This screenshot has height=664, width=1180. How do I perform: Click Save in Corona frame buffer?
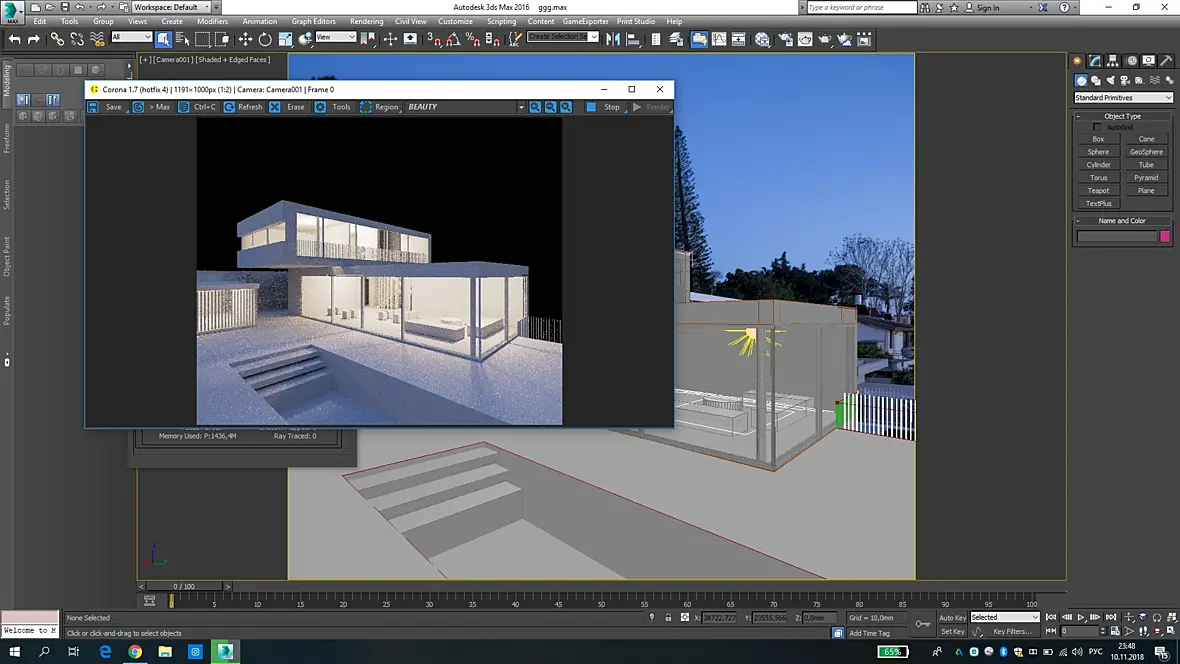pos(106,107)
